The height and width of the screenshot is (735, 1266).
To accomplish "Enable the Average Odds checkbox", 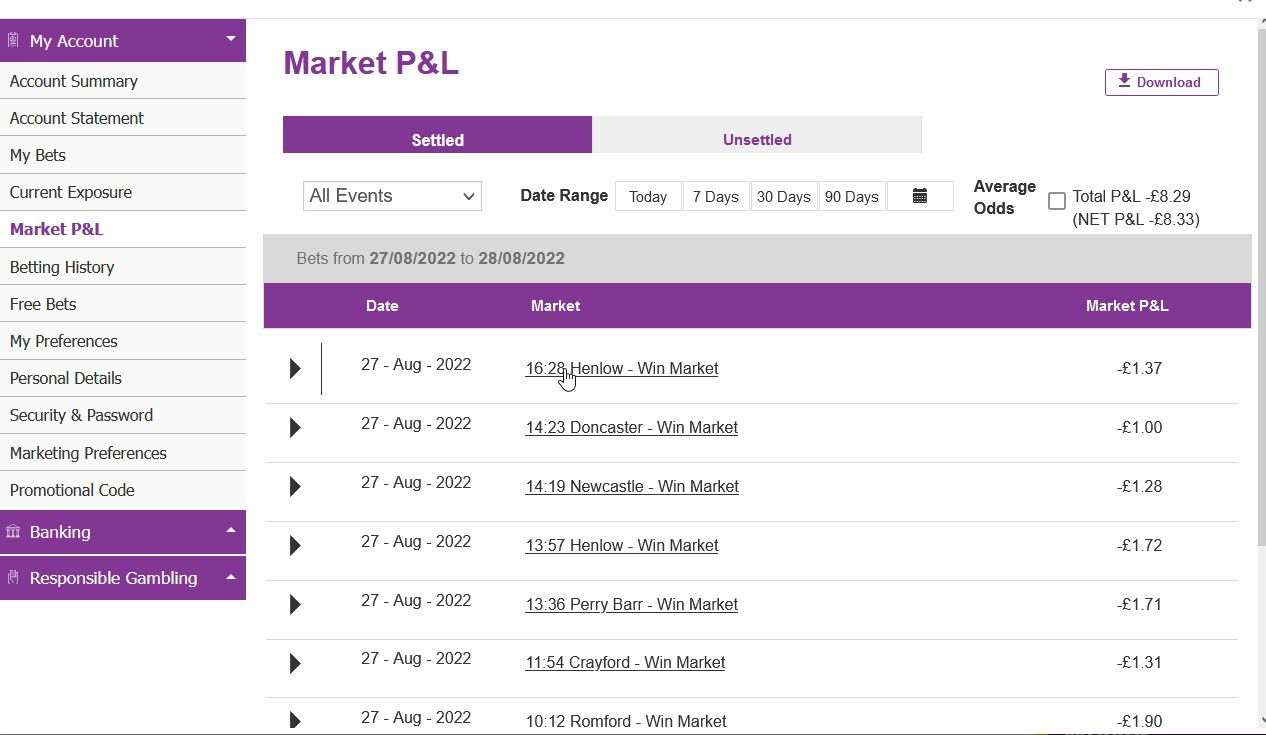I will point(1056,201).
